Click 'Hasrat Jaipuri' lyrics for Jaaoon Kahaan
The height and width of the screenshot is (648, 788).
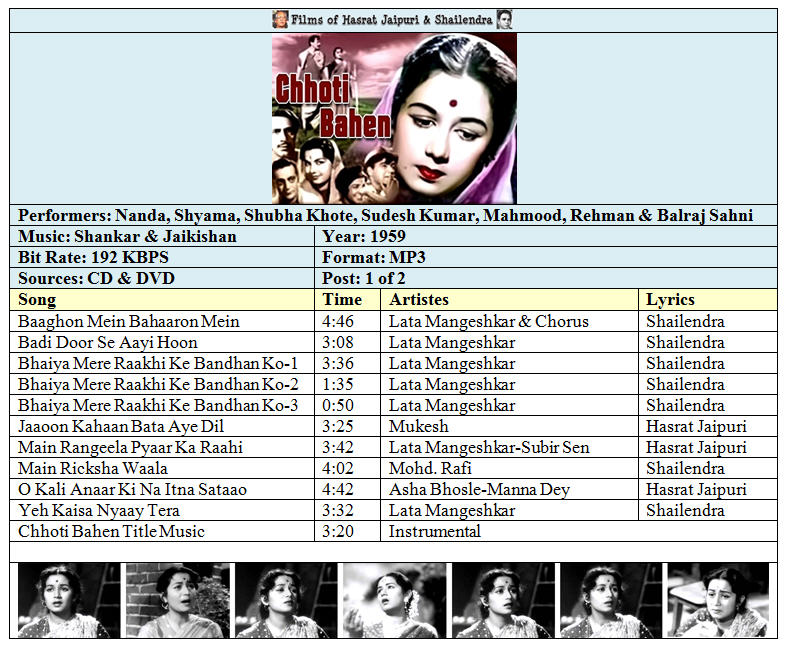click(697, 426)
